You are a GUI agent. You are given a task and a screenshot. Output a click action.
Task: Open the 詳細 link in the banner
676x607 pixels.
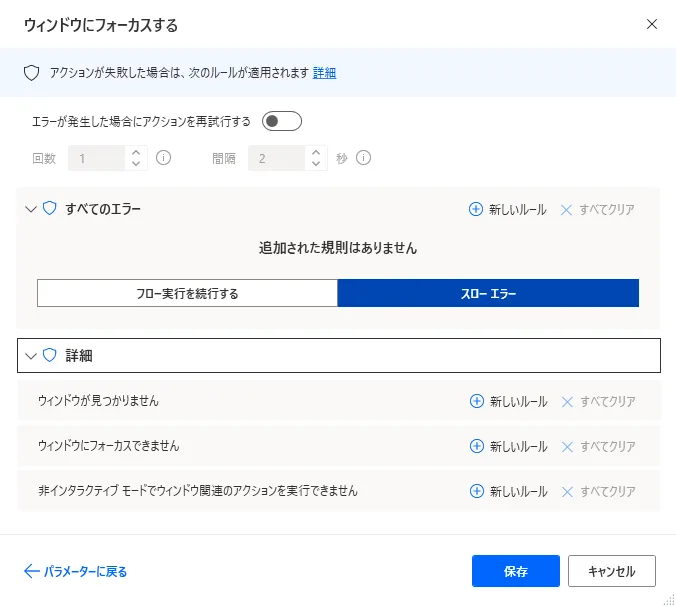click(324, 73)
